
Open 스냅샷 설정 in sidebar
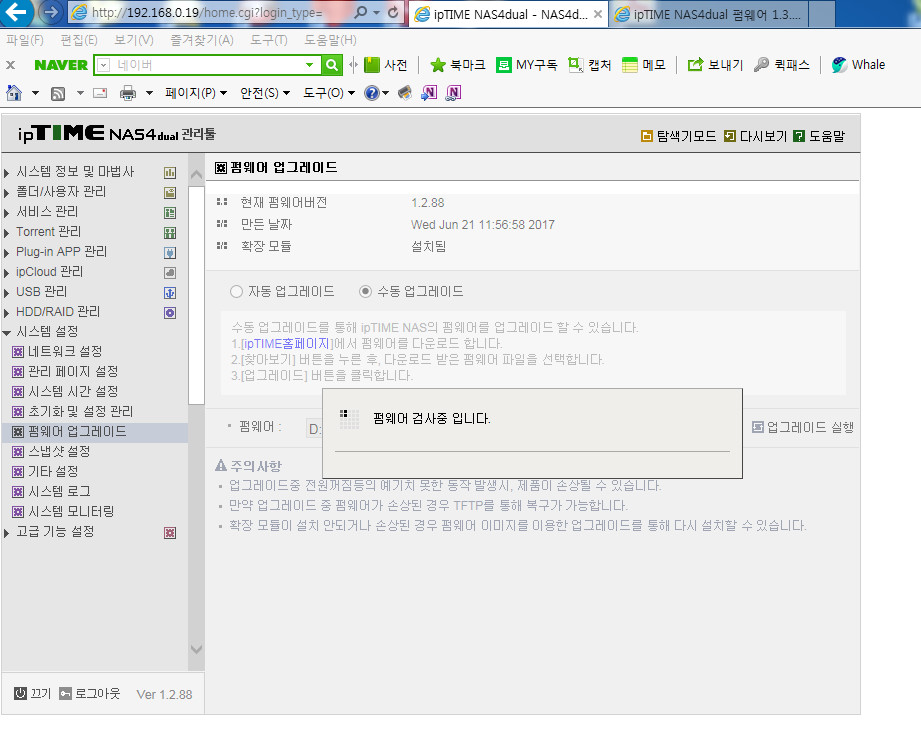click(59, 451)
